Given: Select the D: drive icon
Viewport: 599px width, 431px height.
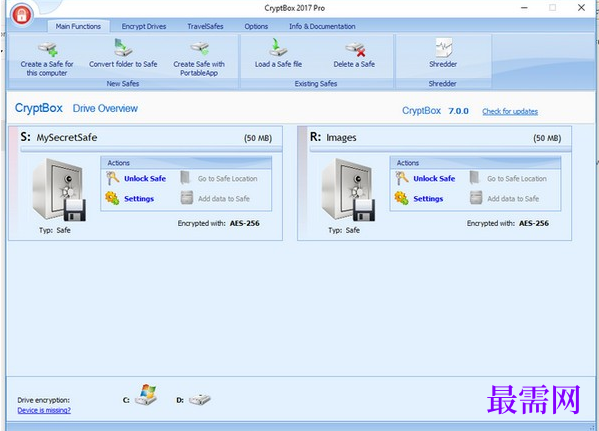Looking at the screenshot, I should tap(199, 399).
